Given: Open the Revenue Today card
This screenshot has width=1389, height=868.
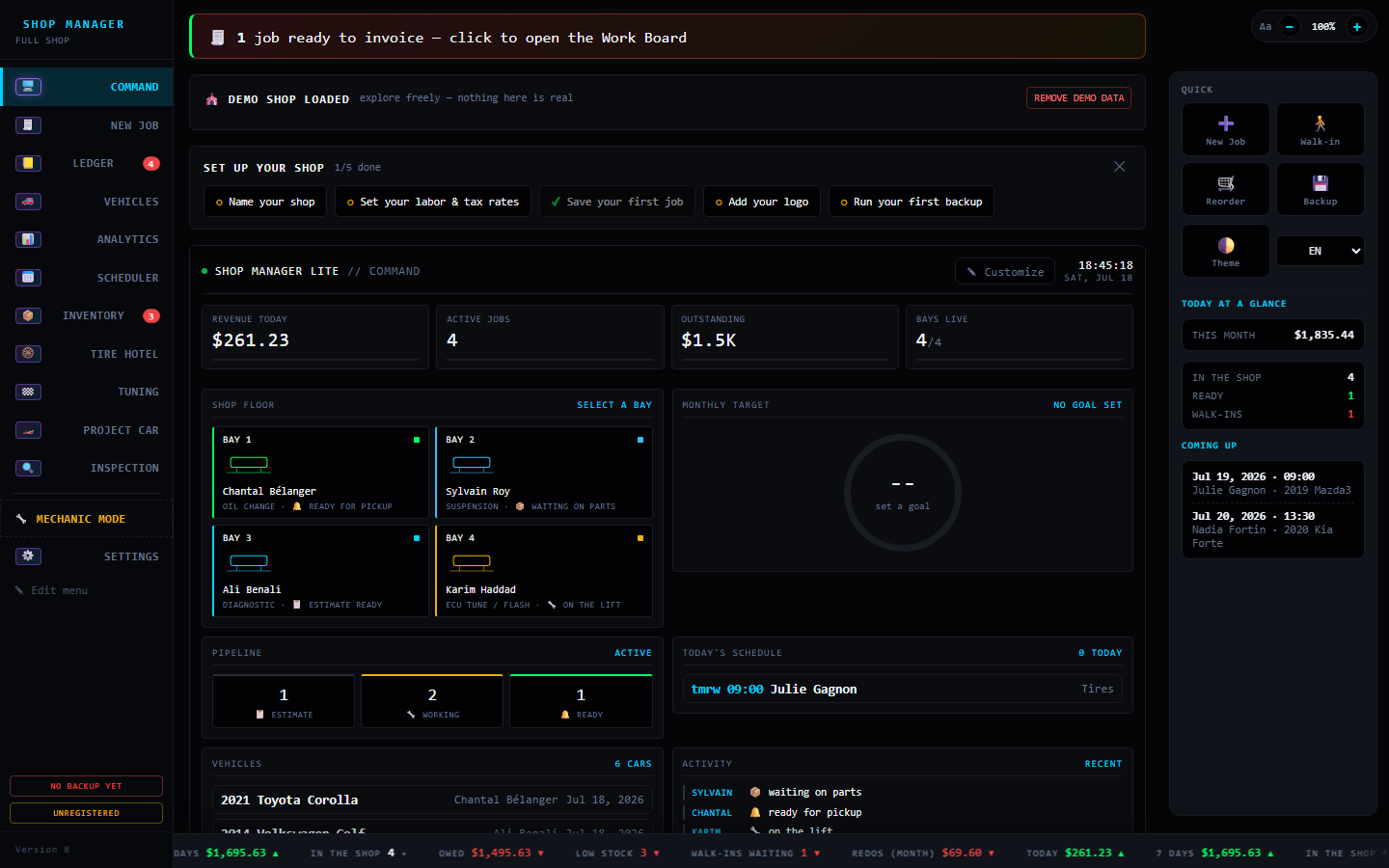Looking at the screenshot, I should (315, 338).
